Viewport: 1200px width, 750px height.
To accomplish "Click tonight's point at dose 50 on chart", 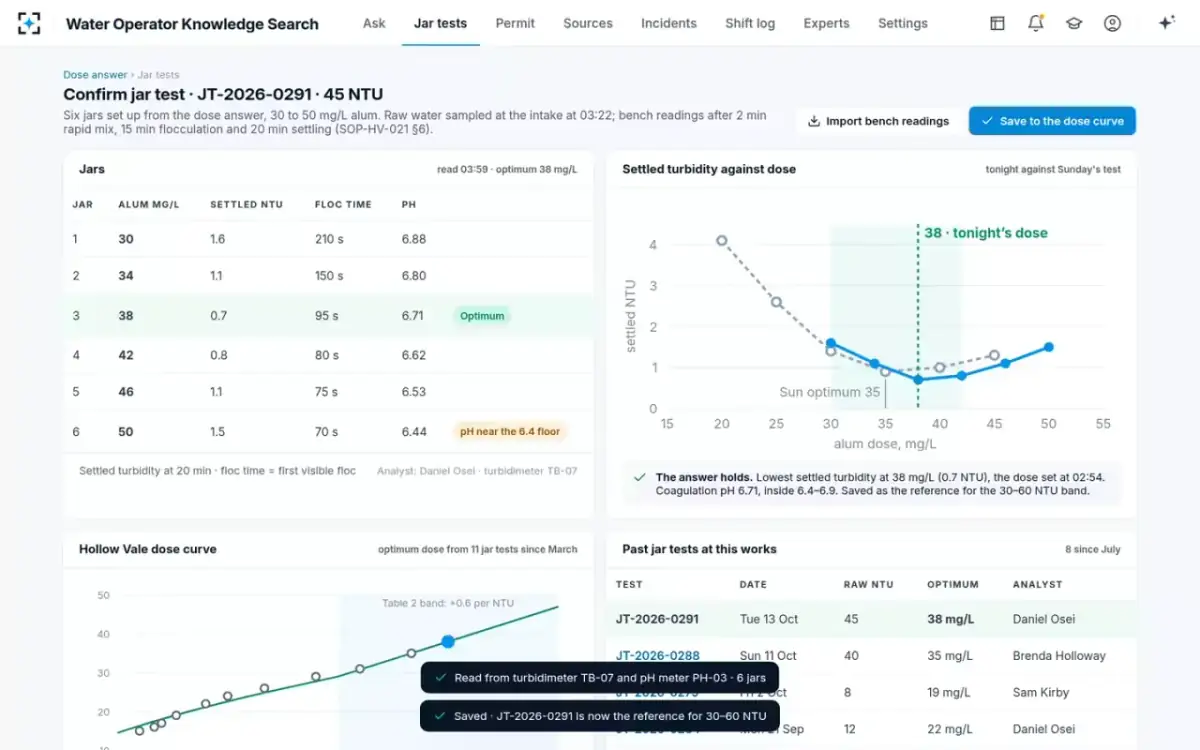I will click(1049, 347).
